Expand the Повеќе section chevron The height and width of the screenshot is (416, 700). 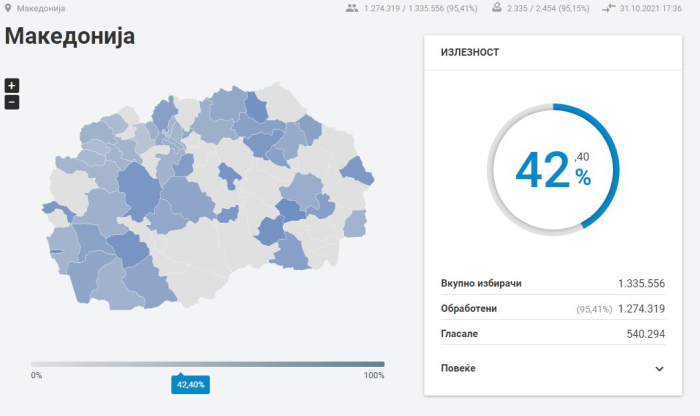(659, 369)
